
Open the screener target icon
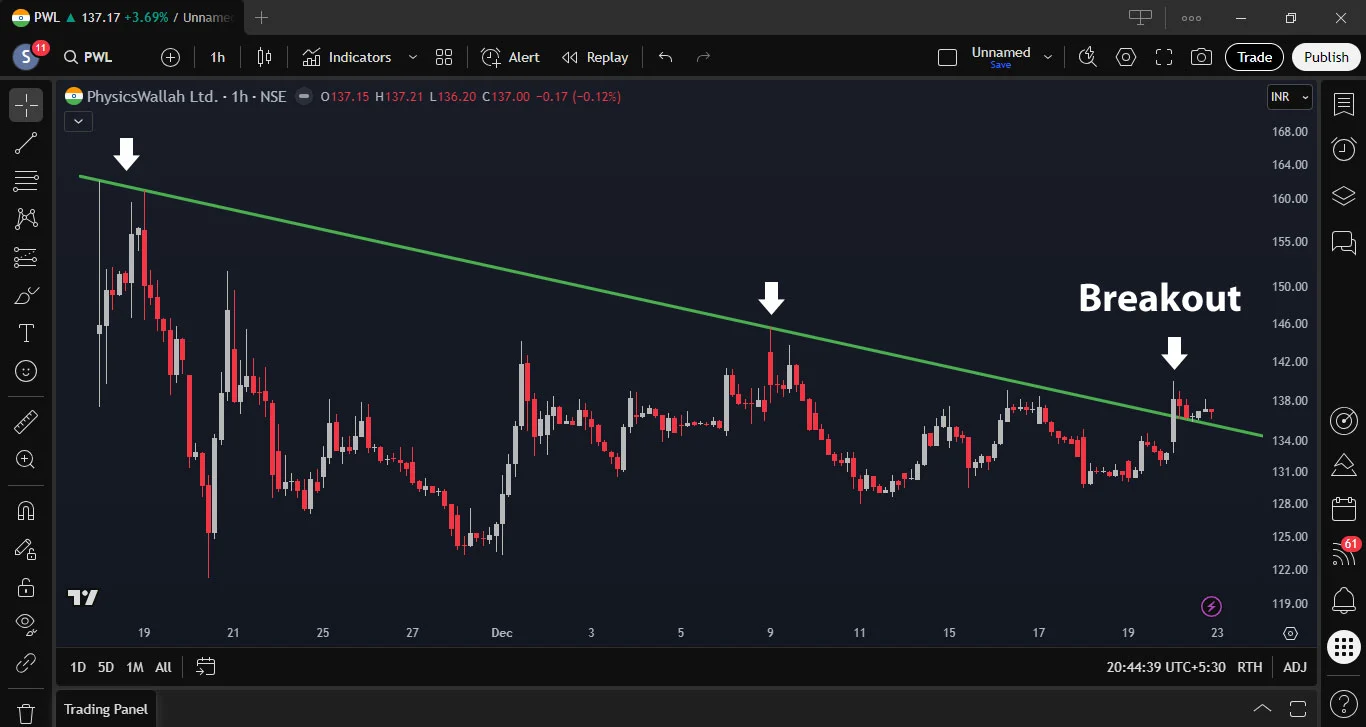pos(1344,420)
